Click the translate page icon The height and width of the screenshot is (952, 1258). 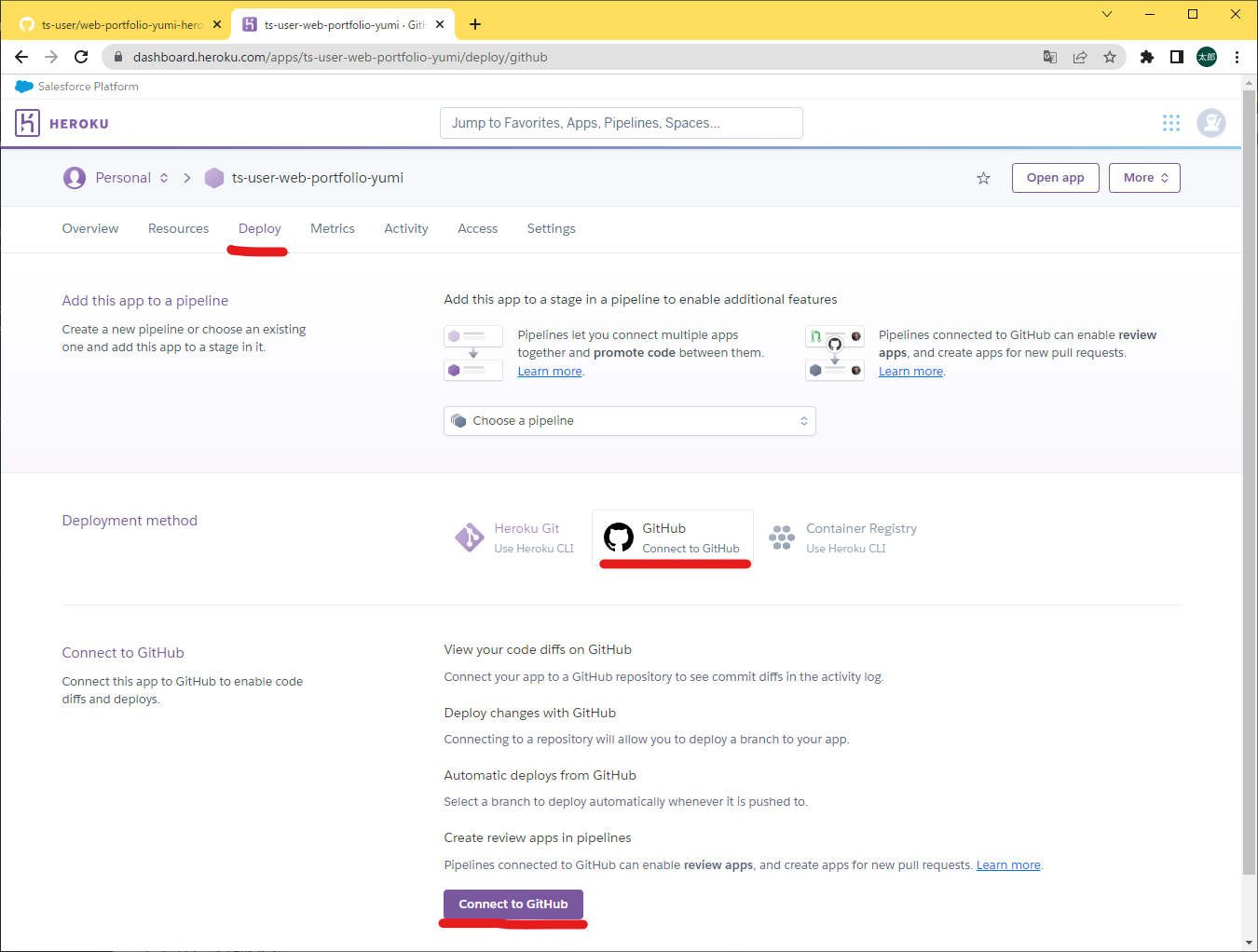pos(1050,57)
